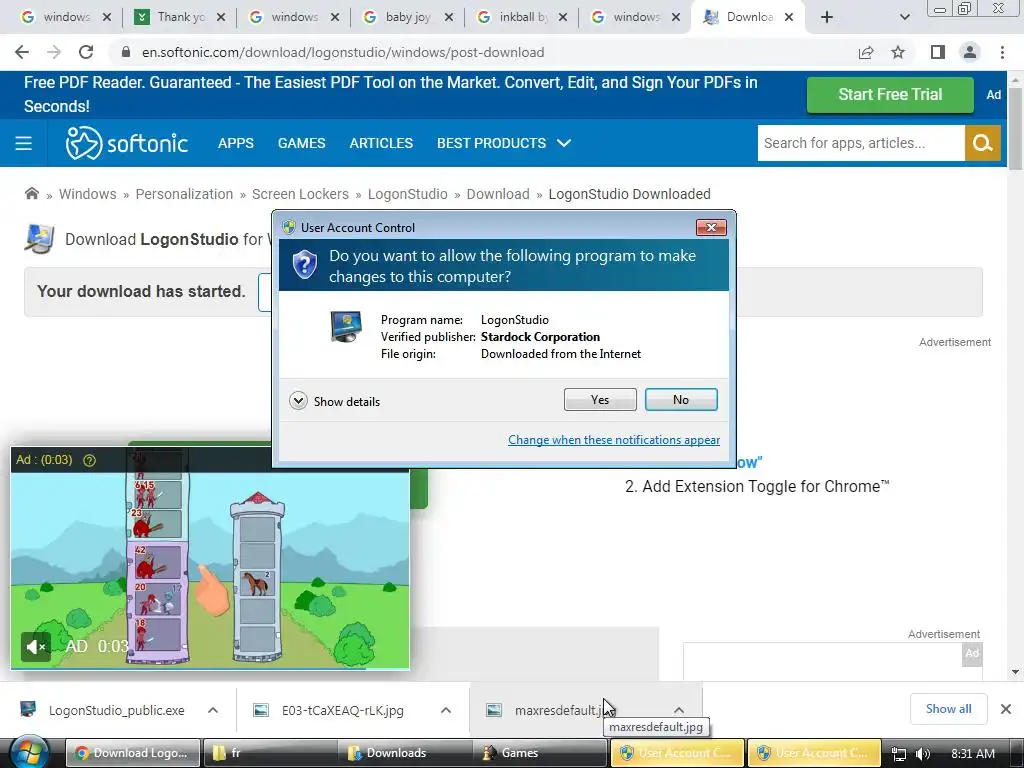
Task: Open Softonic hamburger menu
Action: 24,143
